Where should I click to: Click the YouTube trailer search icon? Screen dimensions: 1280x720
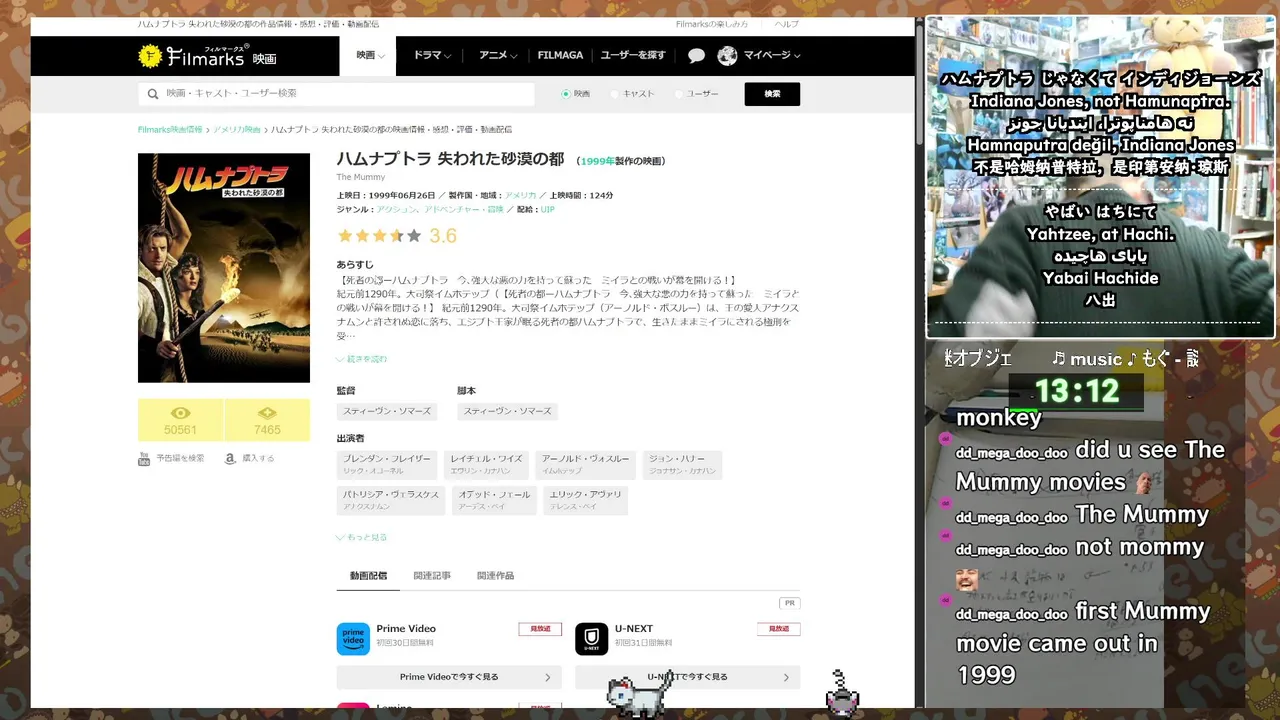click(144, 458)
